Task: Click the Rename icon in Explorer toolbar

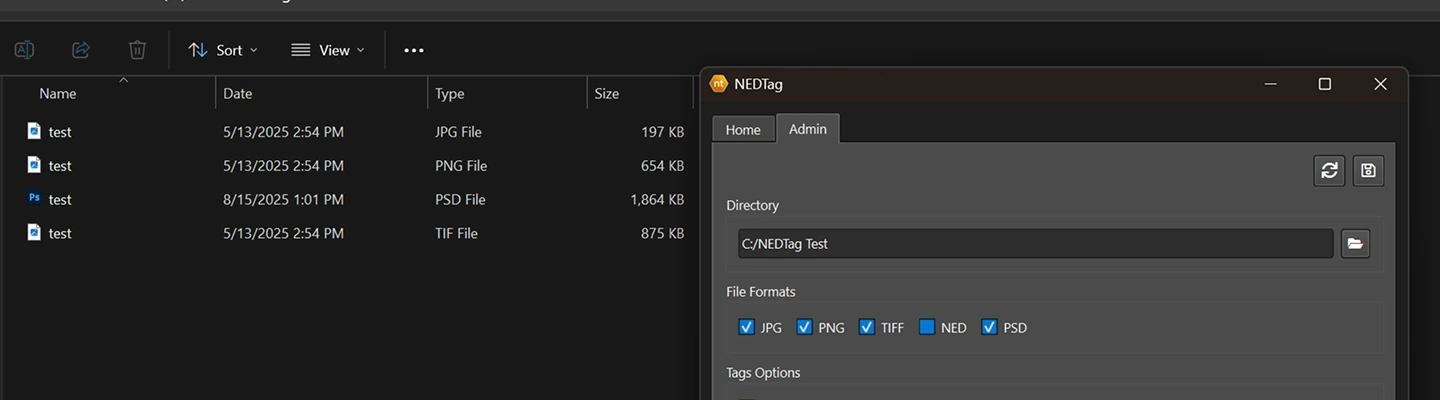Action: coord(24,50)
